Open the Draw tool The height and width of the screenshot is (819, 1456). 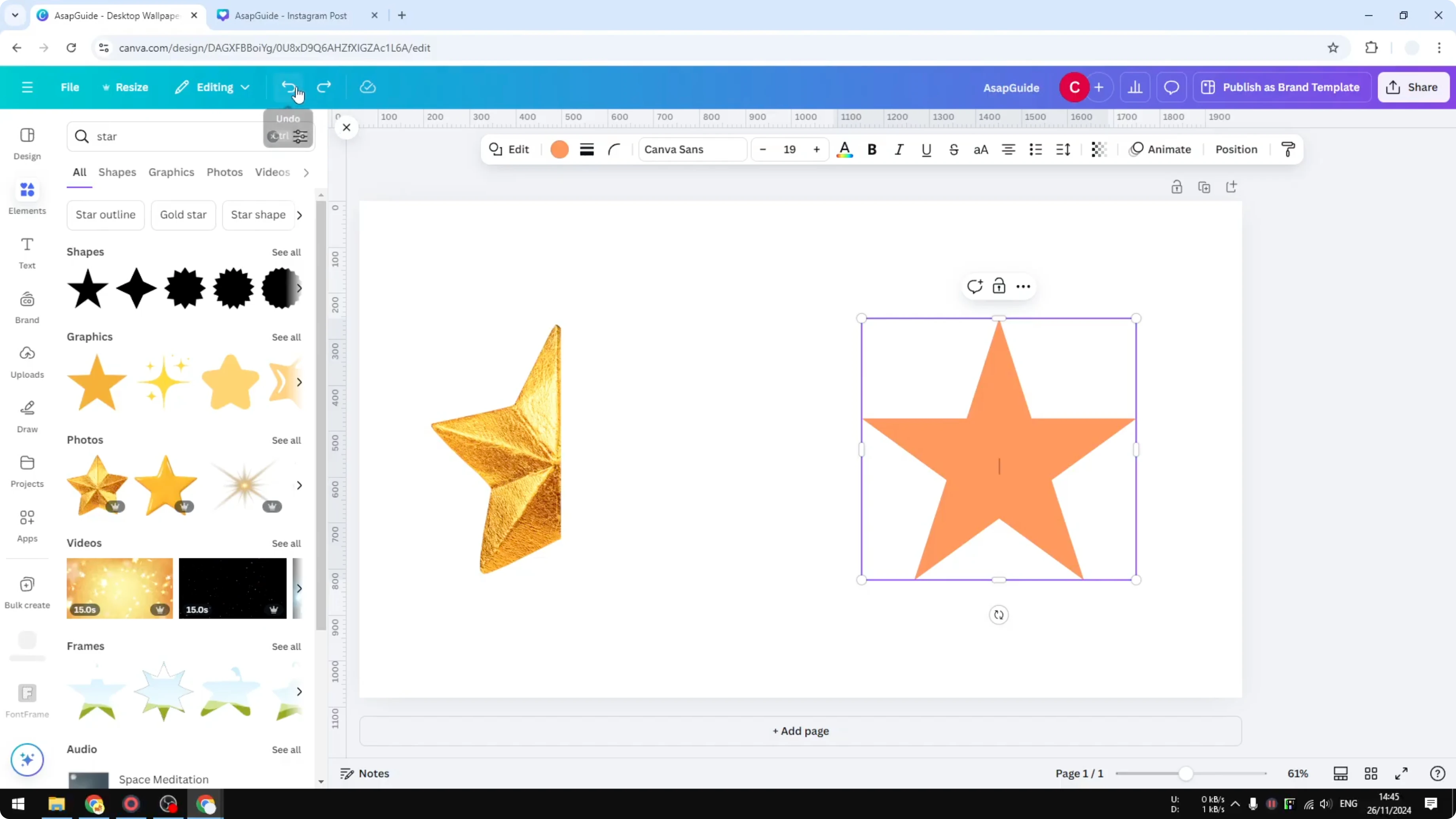click(27, 415)
